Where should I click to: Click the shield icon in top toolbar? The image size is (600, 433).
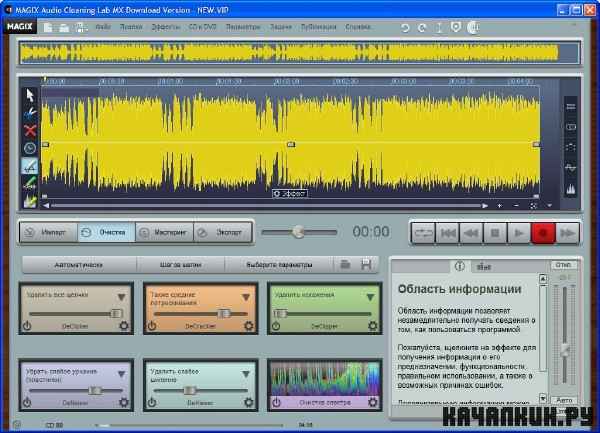point(456,27)
